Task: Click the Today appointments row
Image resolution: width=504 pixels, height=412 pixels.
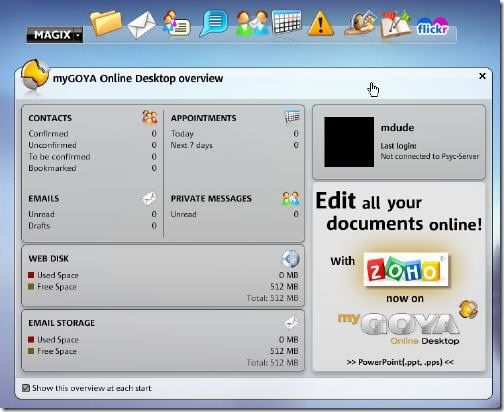Action: [235, 134]
